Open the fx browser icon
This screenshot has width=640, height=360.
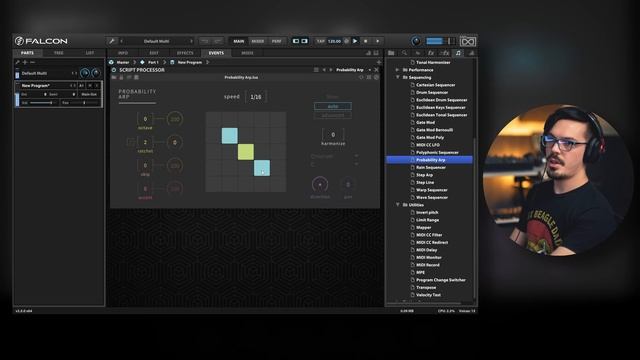pos(431,53)
